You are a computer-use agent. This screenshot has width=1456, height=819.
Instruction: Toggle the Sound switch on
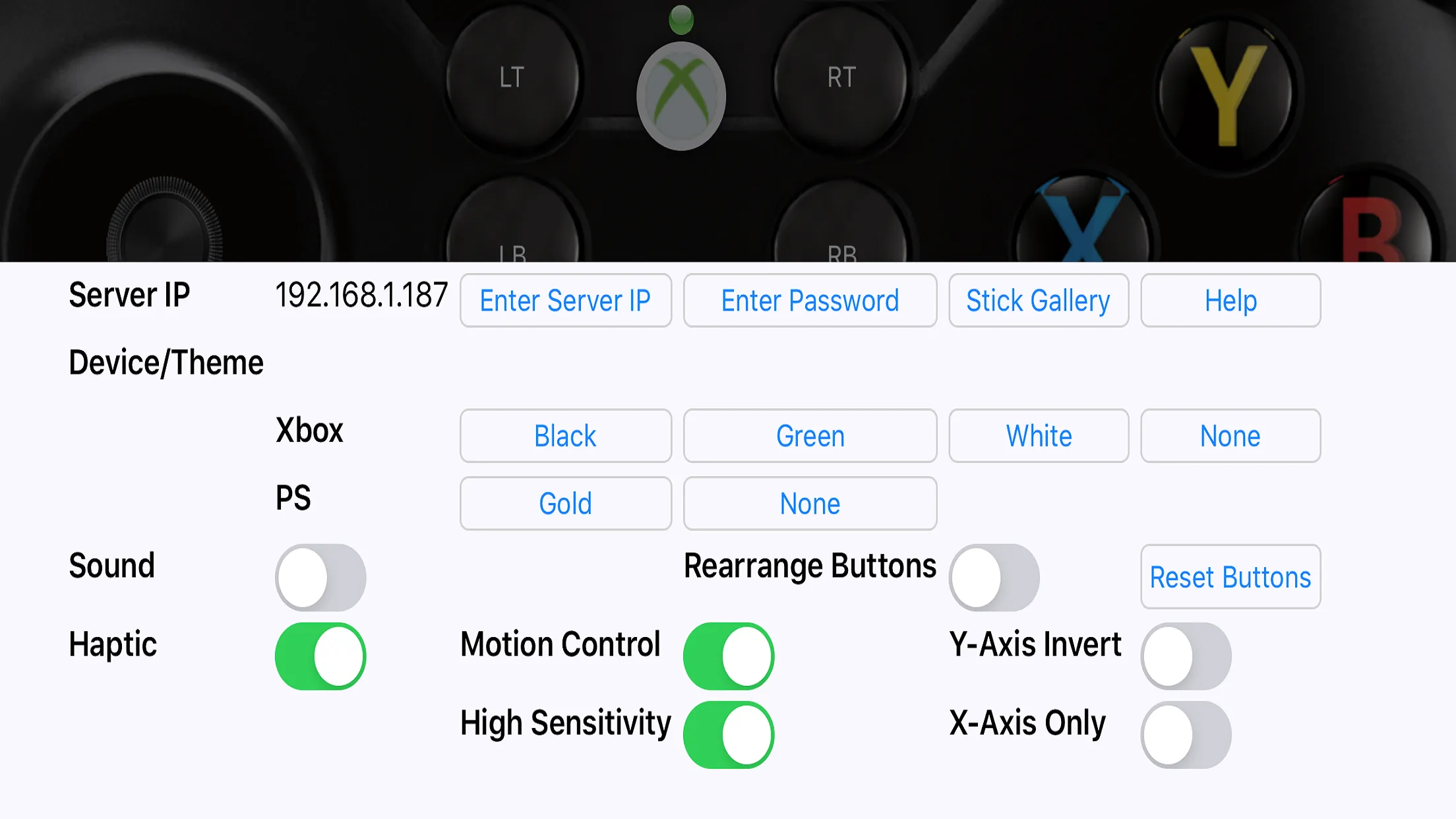320,576
